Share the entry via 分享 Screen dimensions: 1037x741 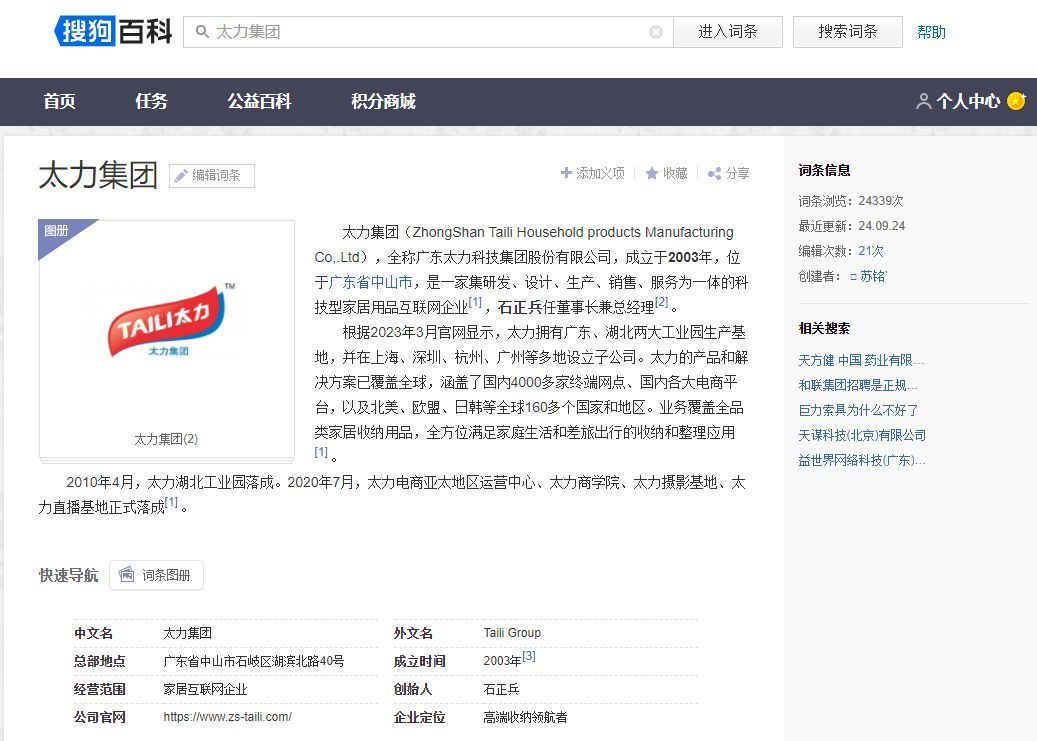click(x=729, y=173)
